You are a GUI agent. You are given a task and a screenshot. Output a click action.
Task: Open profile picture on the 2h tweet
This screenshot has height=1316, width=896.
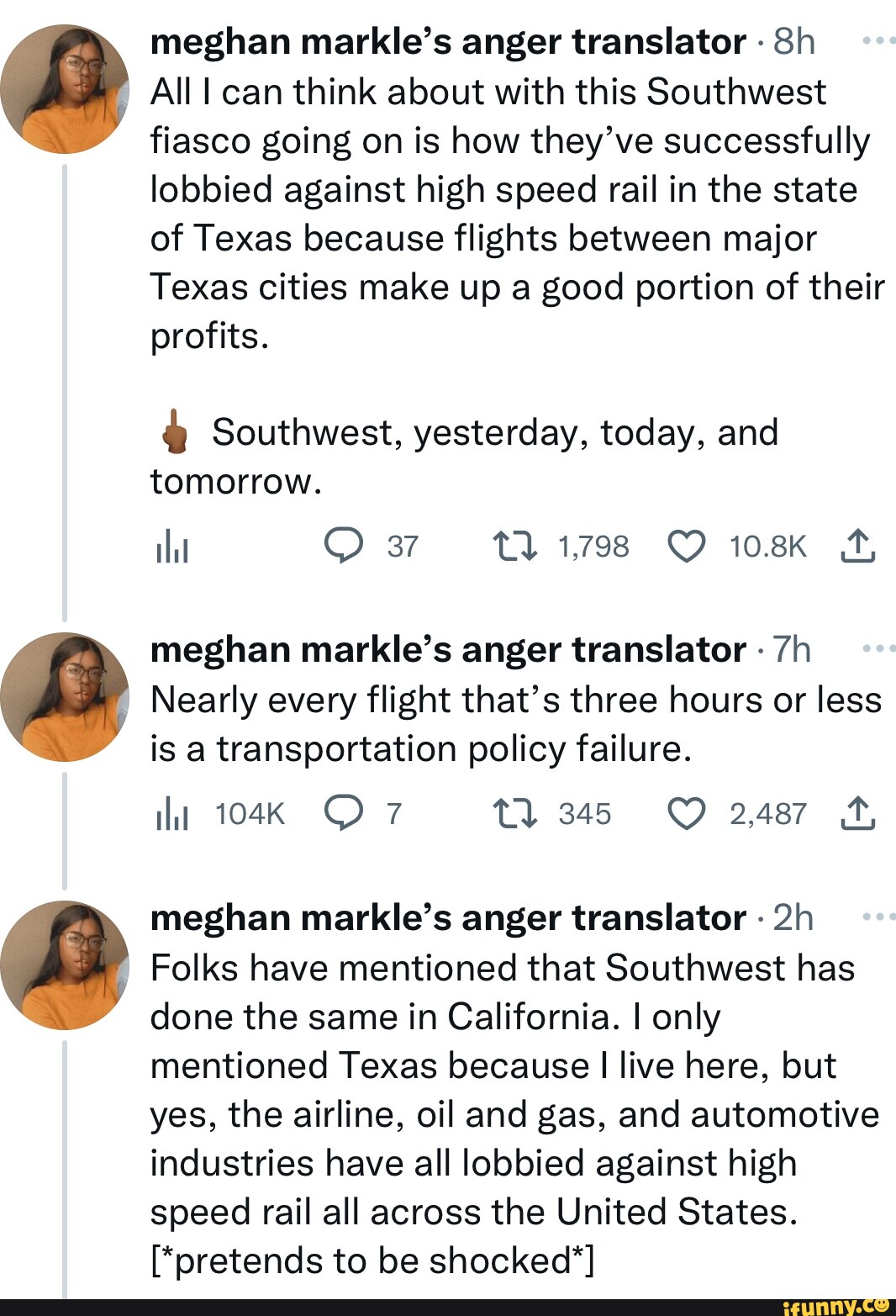pos(65,965)
